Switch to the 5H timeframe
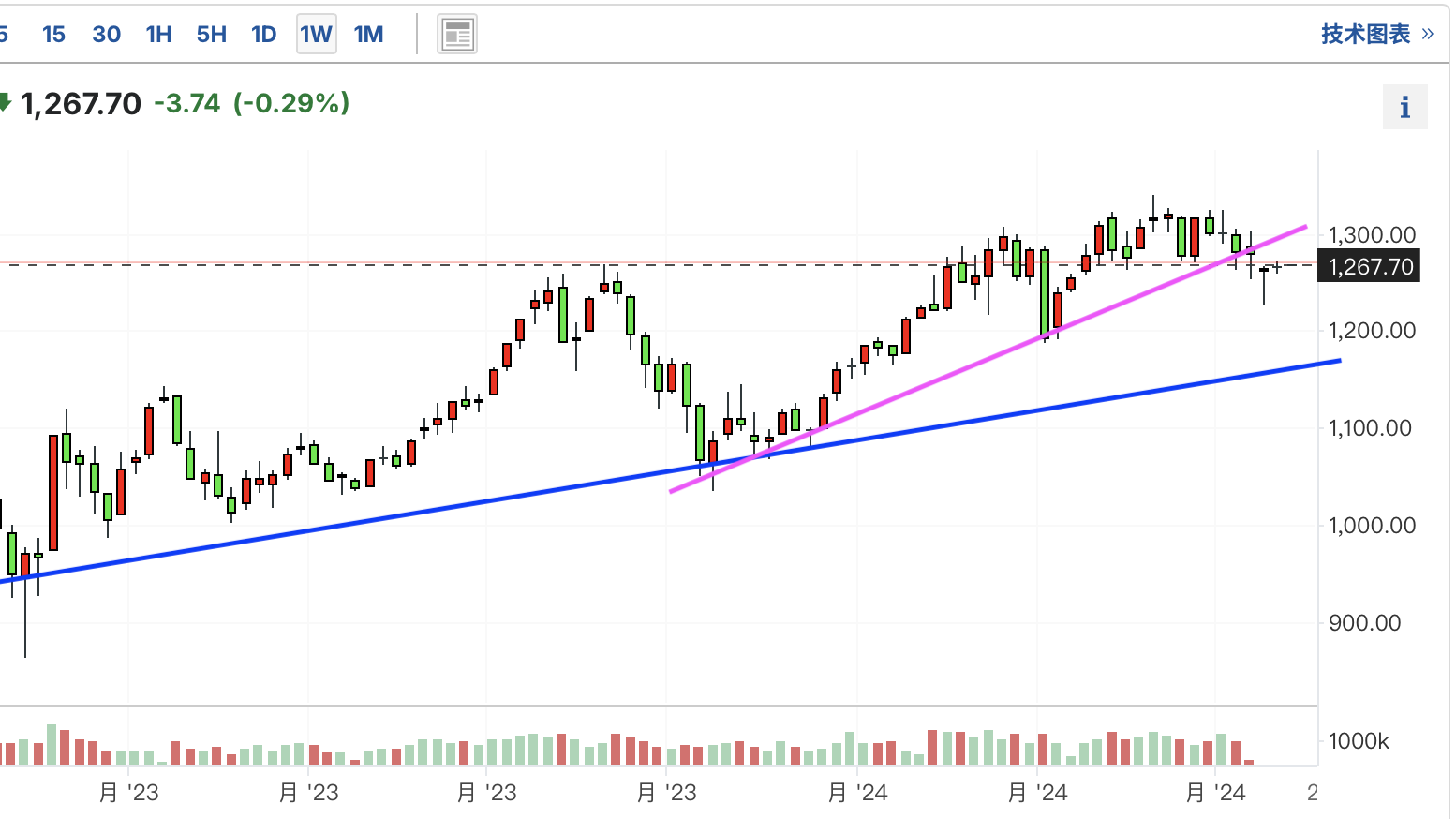This screenshot has height=819, width=1456. point(211,35)
